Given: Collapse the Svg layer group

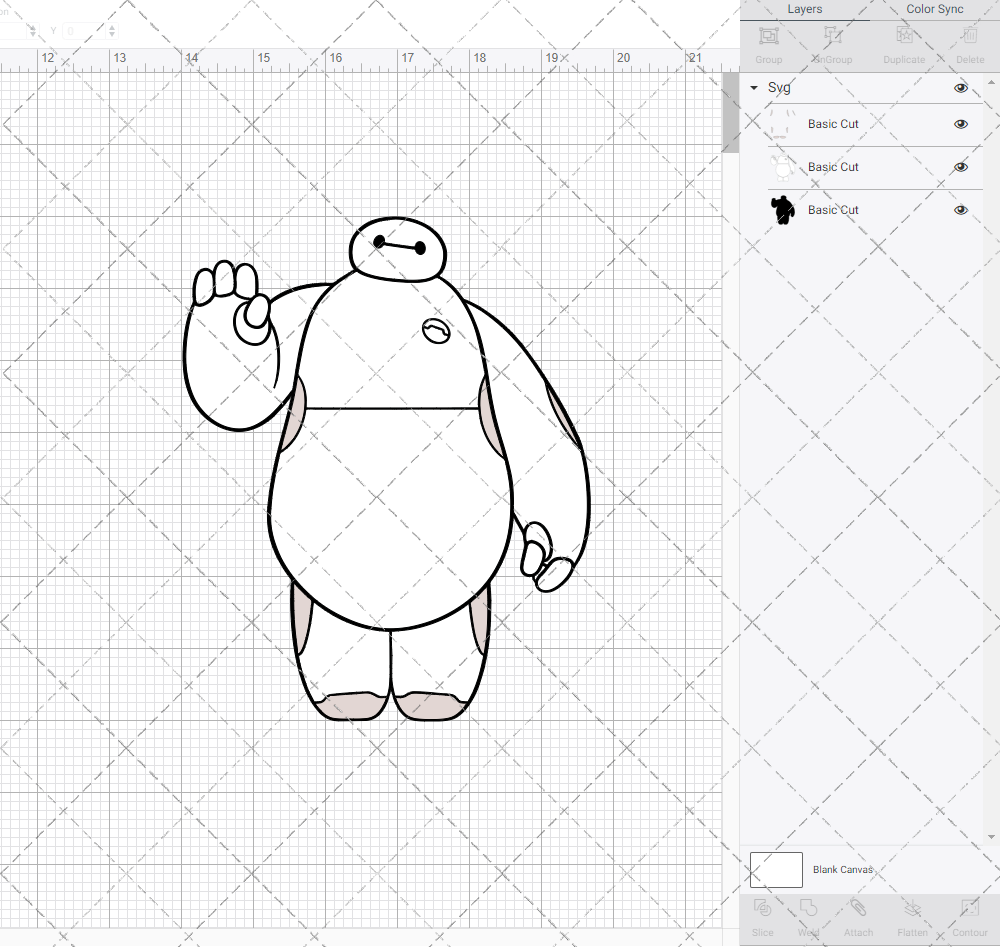Looking at the screenshot, I should tap(754, 87).
